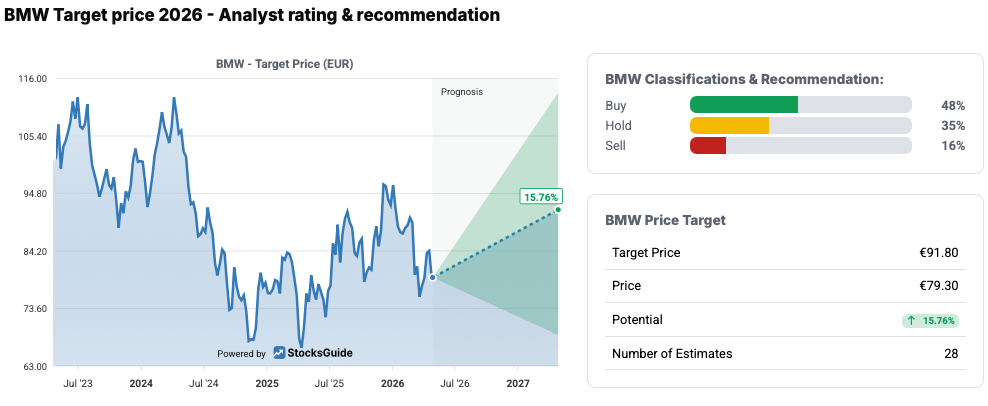This screenshot has height=406, width=988.
Task: Click the Sell 16% percentage
Action: 952,146
